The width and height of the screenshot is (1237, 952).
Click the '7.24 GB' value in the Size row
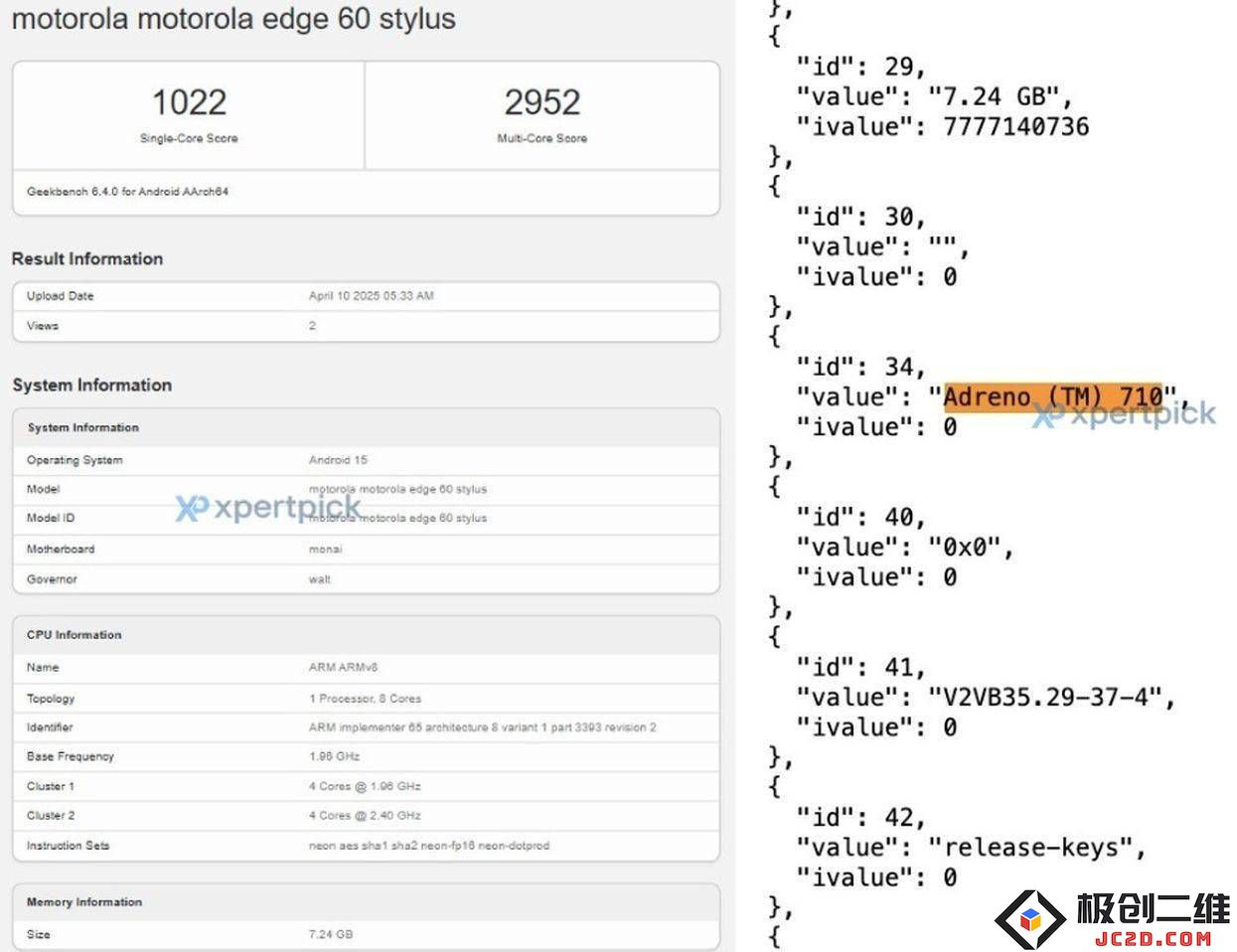331,934
